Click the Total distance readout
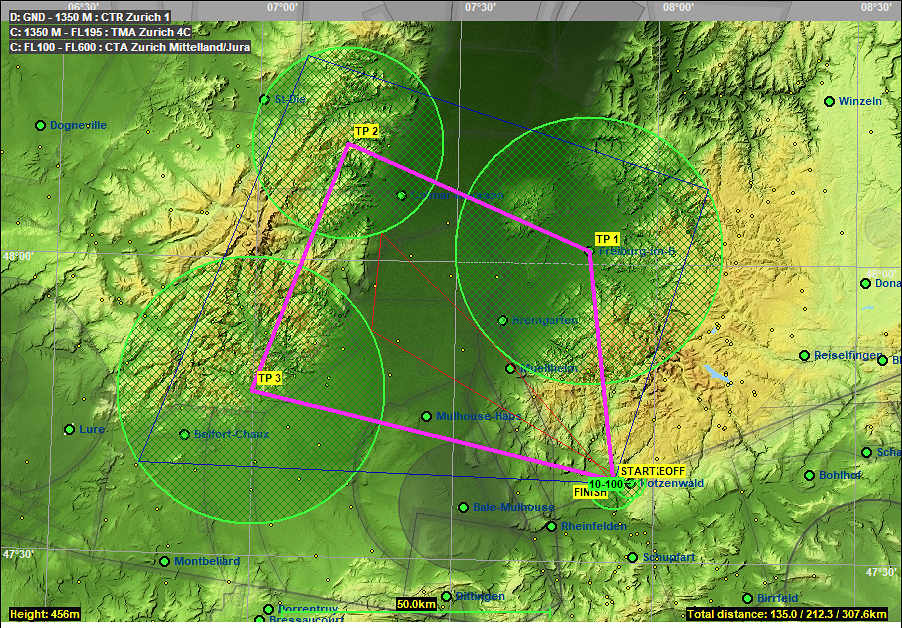 pyautogui.click(x=789, y=614)
